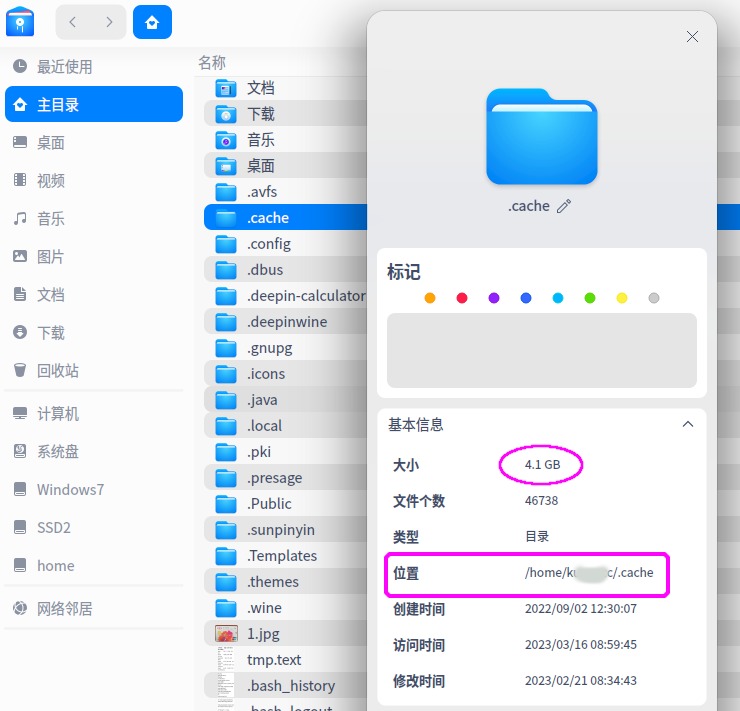Select the 桌面 folder in file list
740x711 pixels.
coord(286,166)
